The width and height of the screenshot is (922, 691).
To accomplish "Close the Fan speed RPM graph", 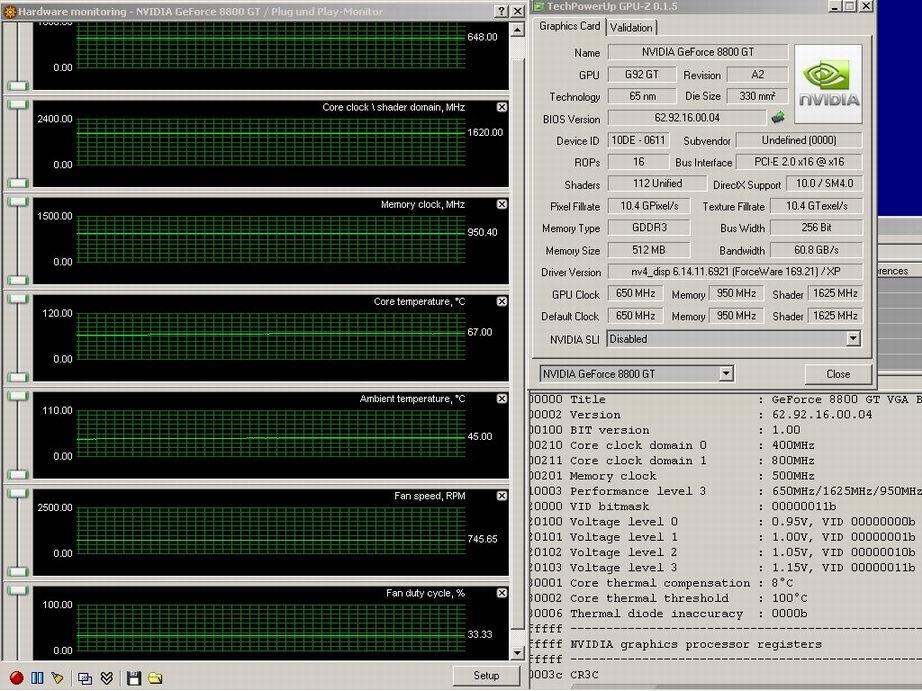I will click(x=502, y=496).
